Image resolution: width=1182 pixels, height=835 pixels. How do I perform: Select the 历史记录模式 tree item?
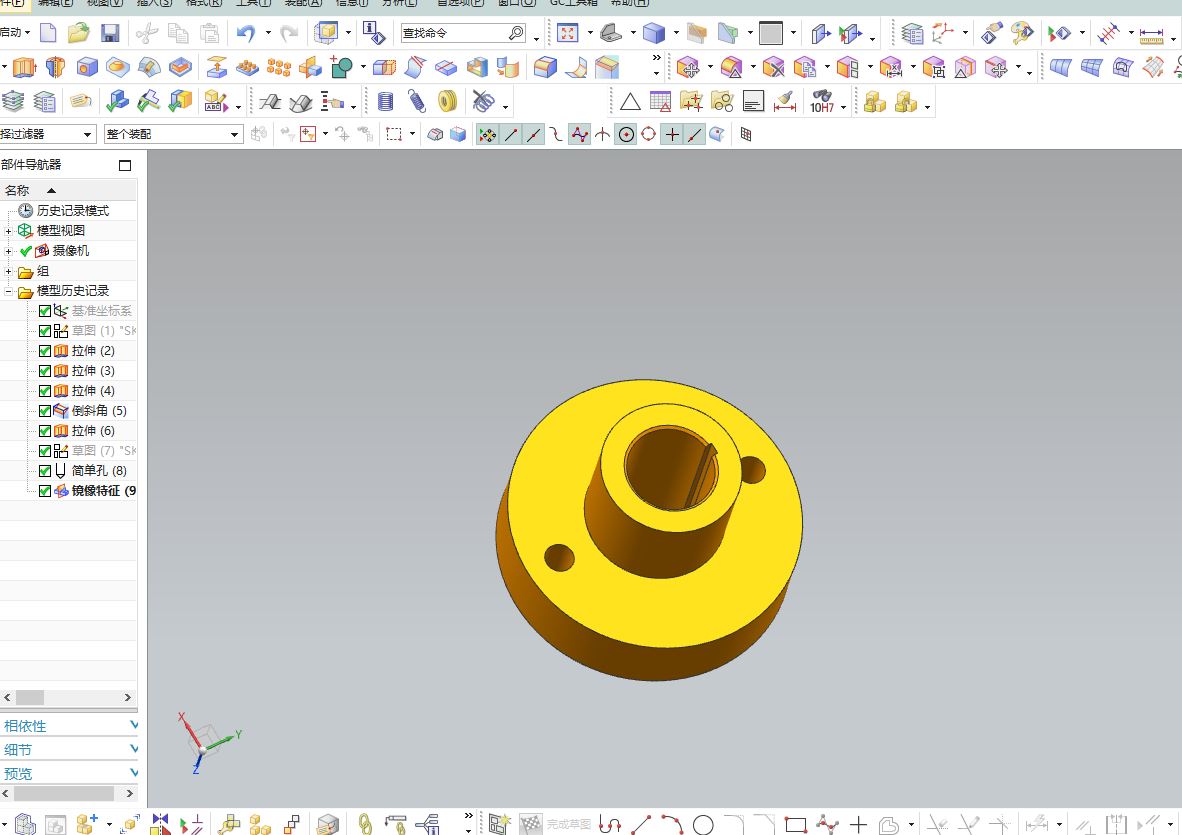pos(72,210)
